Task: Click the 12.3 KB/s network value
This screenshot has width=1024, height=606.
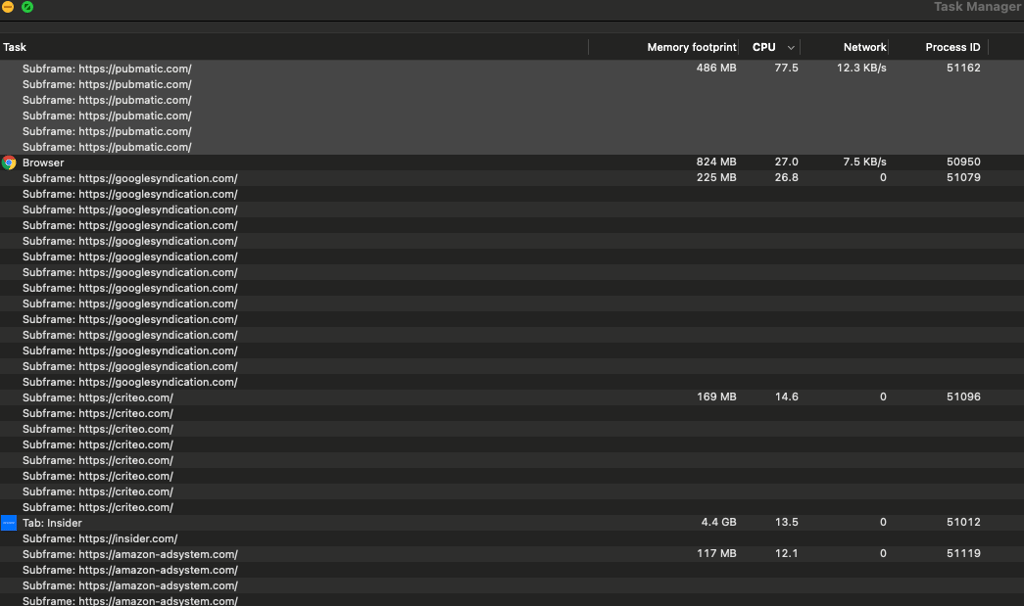Action: [861, 68]
